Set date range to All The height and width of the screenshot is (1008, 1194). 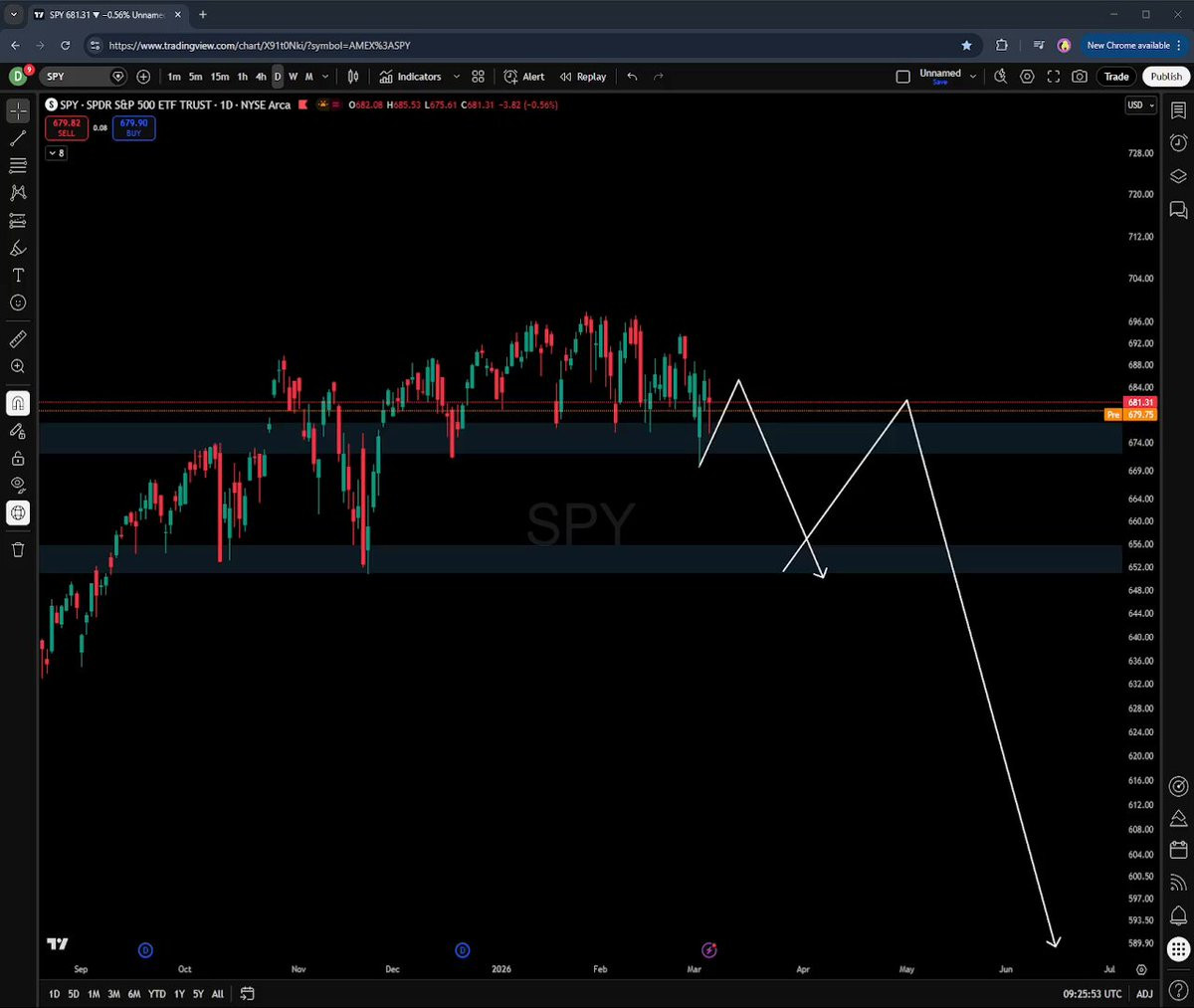[218, 994]
